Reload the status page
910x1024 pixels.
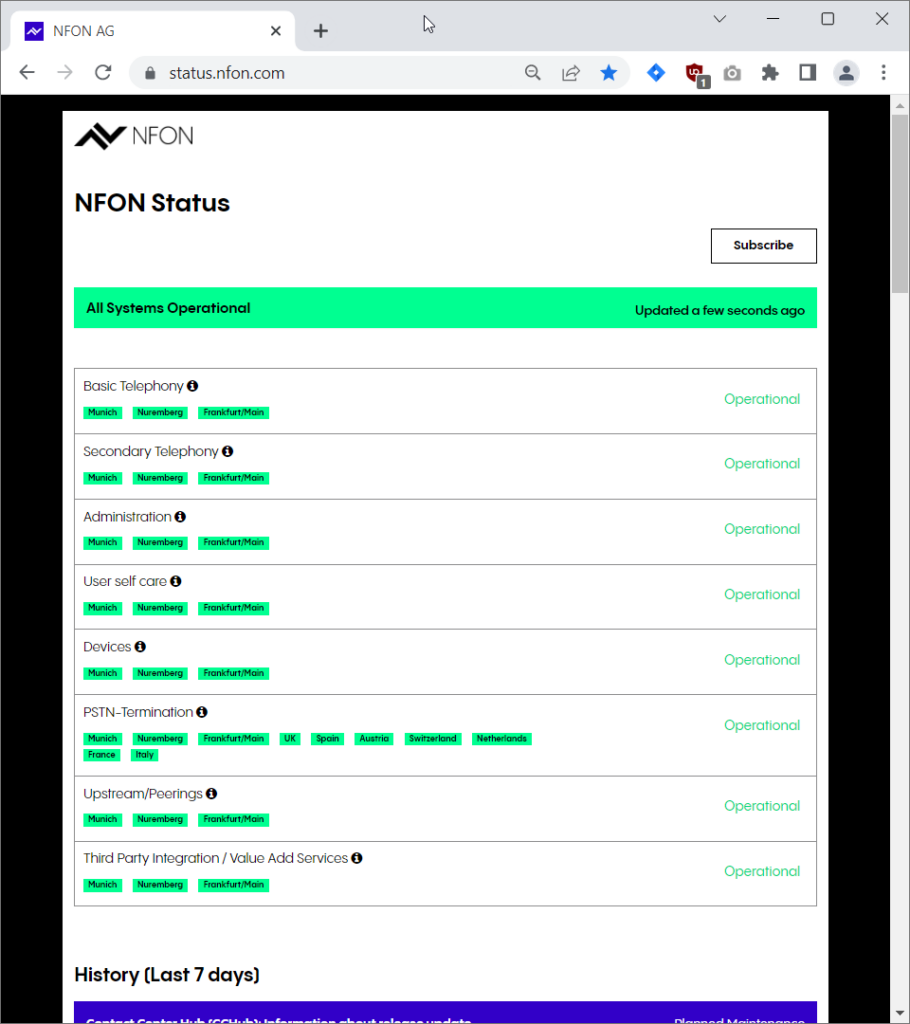(x=102, y=73)
